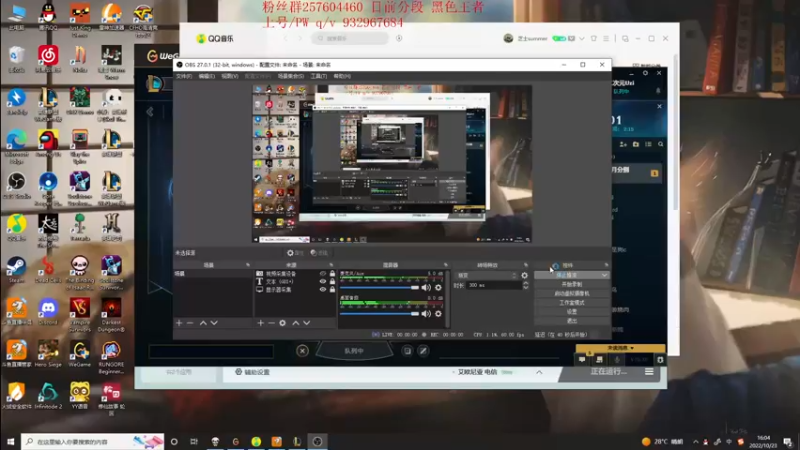
Task: Open the scene transition properties gear
Action: 524,276
